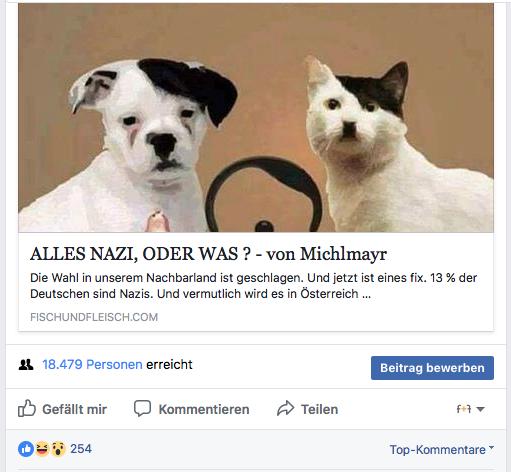Click the people-reached silhouette icon
The height and width of the screenshot is (472, 511).
(x=26, y=365)
